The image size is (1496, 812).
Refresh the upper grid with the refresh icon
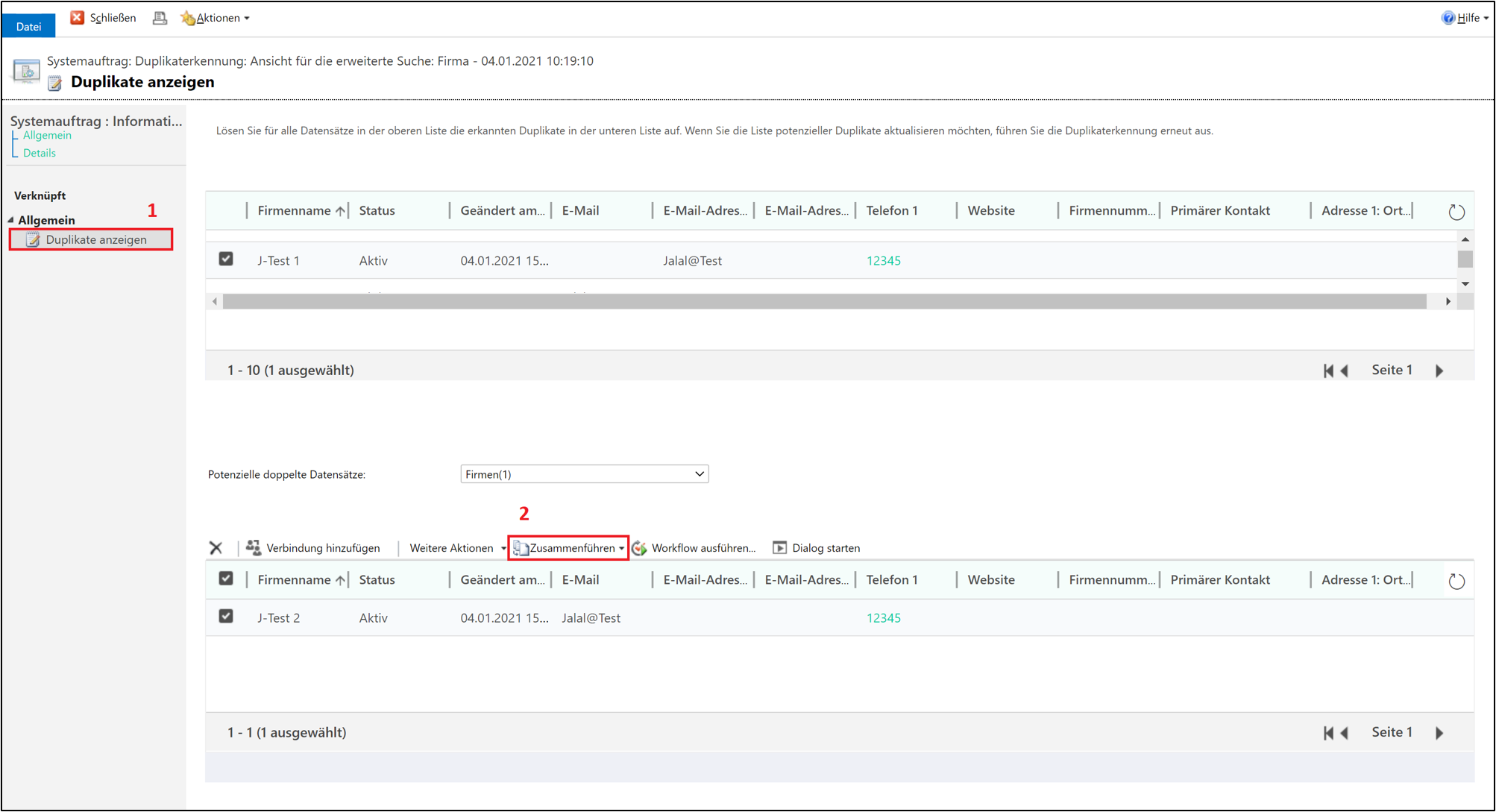pos(1456,212)
